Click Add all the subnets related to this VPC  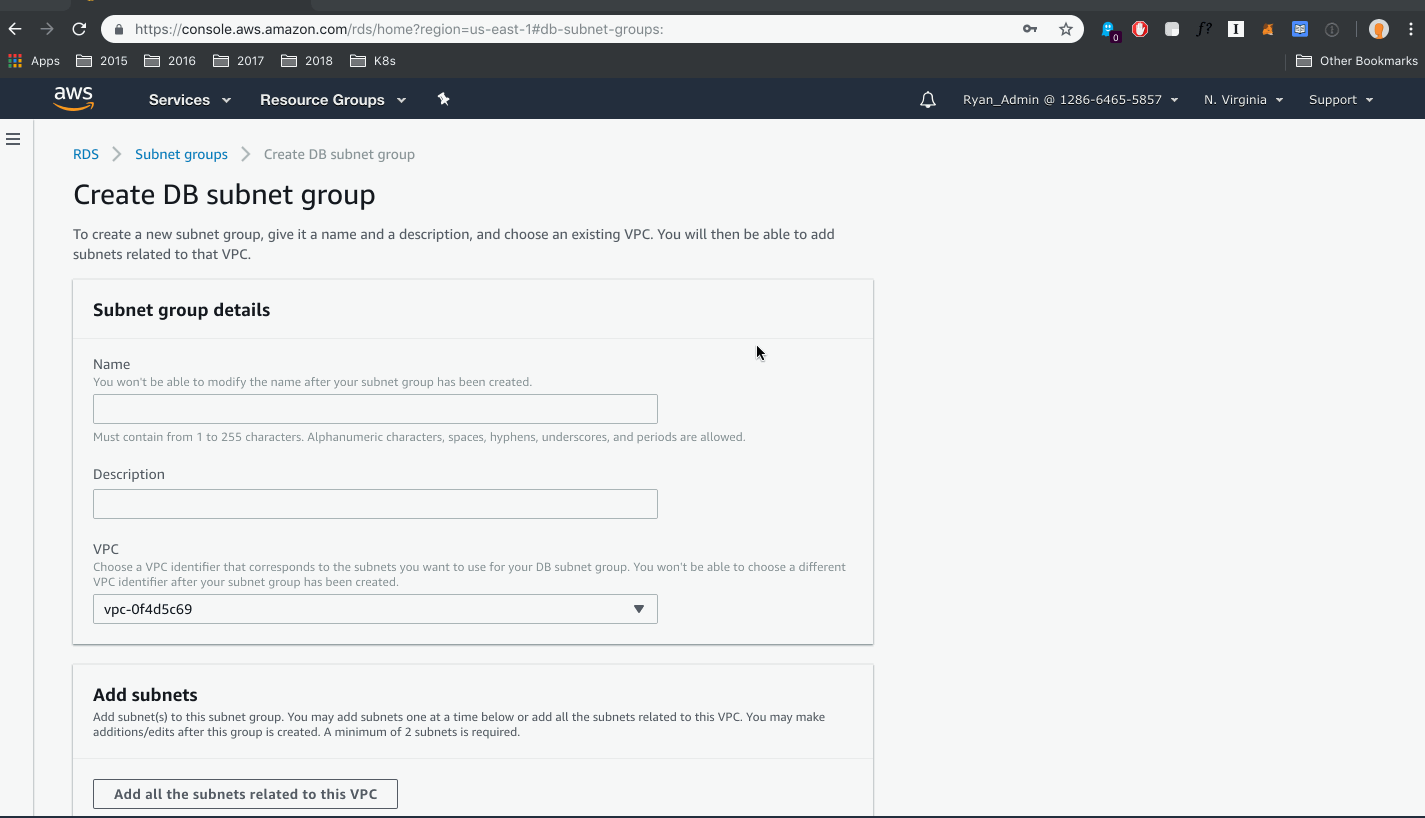(244, 793)
